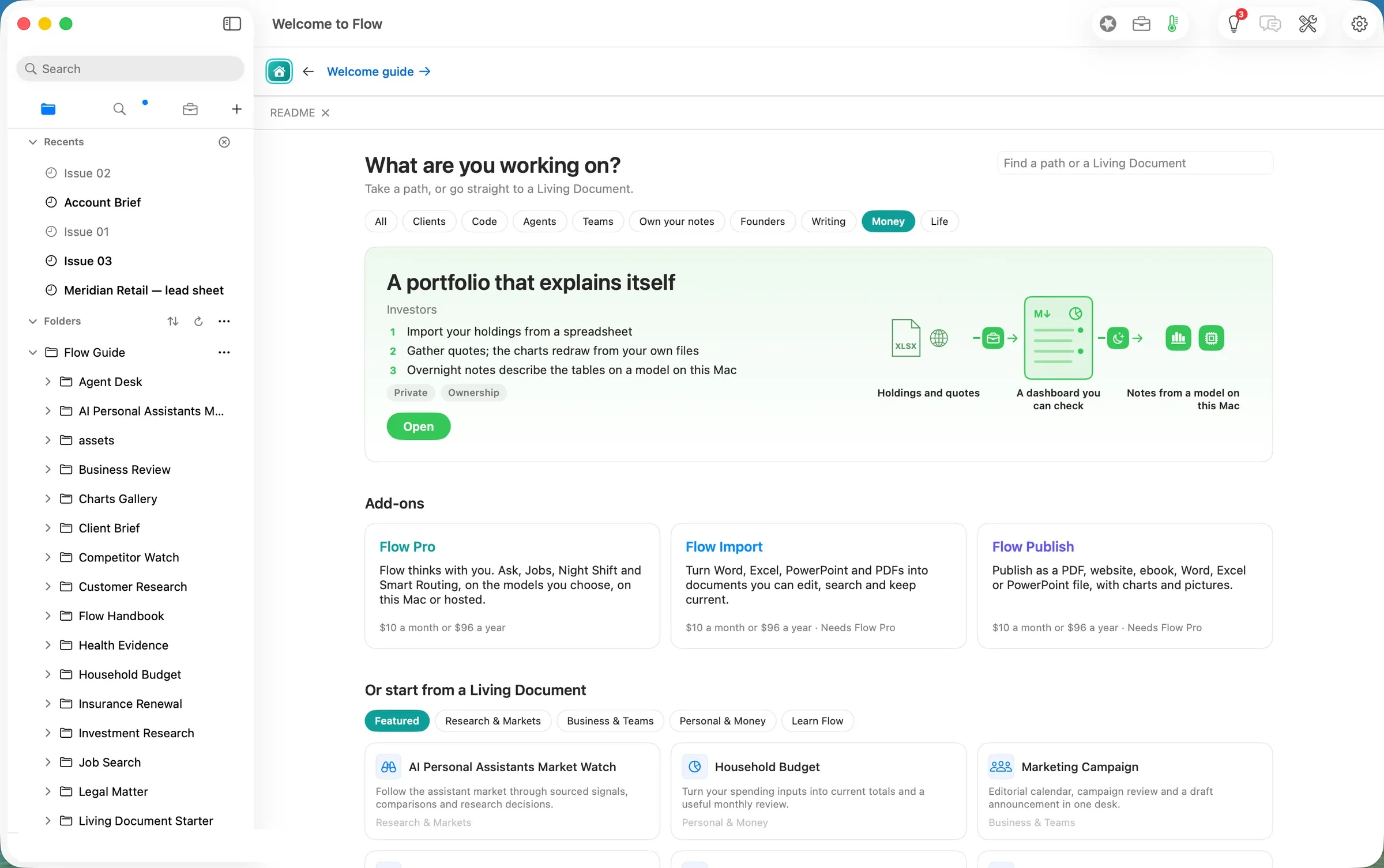Screen dimensions: 1384x868
Task: Click the plus icon to add new item
Action: tap(236, 109)
